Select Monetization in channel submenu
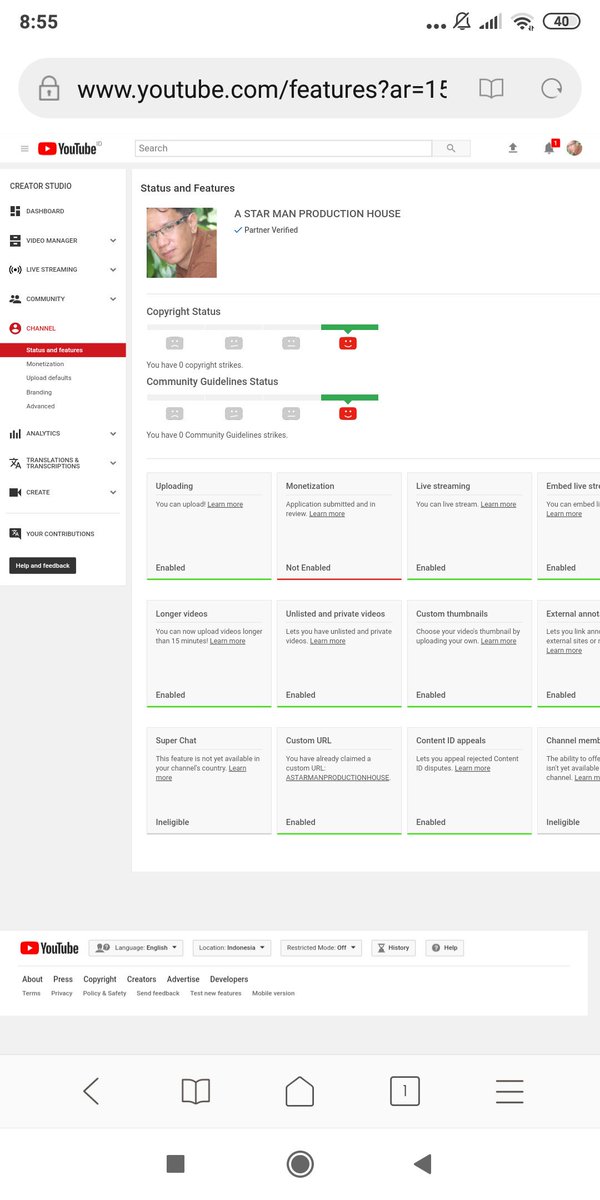Image resolution: width=600 pixels, height=1200 pixels. click(x=45, y=364)
